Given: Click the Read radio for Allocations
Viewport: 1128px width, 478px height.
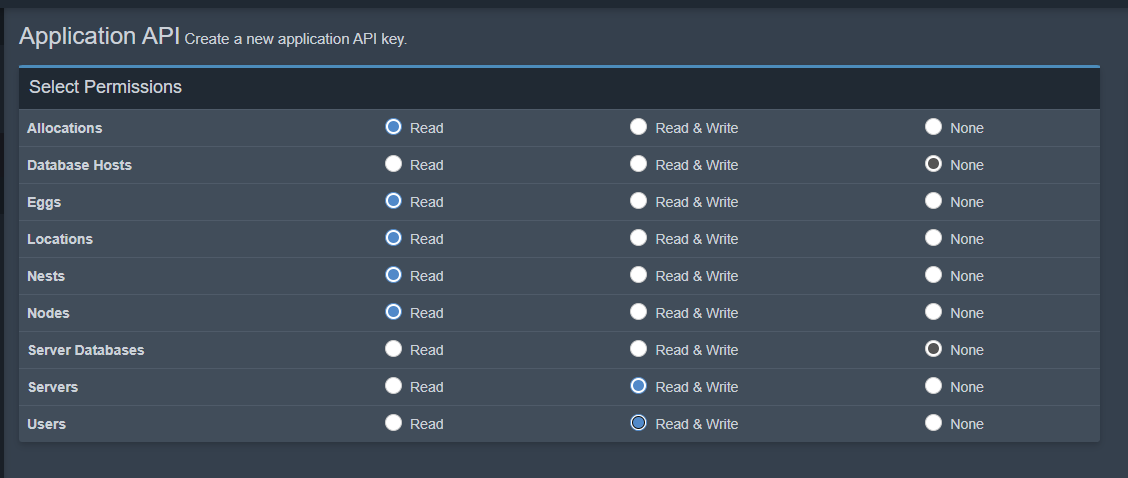Looking at the screenshot, I should coord(394,127).
